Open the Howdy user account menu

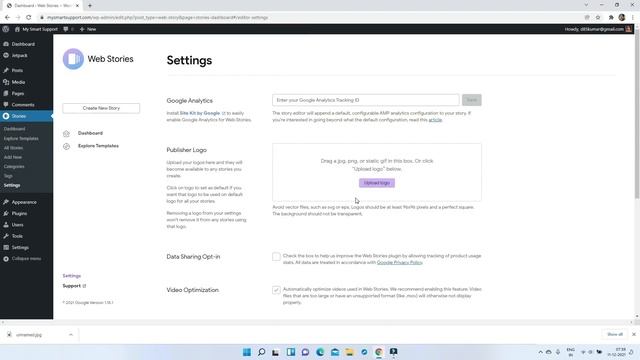[x=598, y=29]
